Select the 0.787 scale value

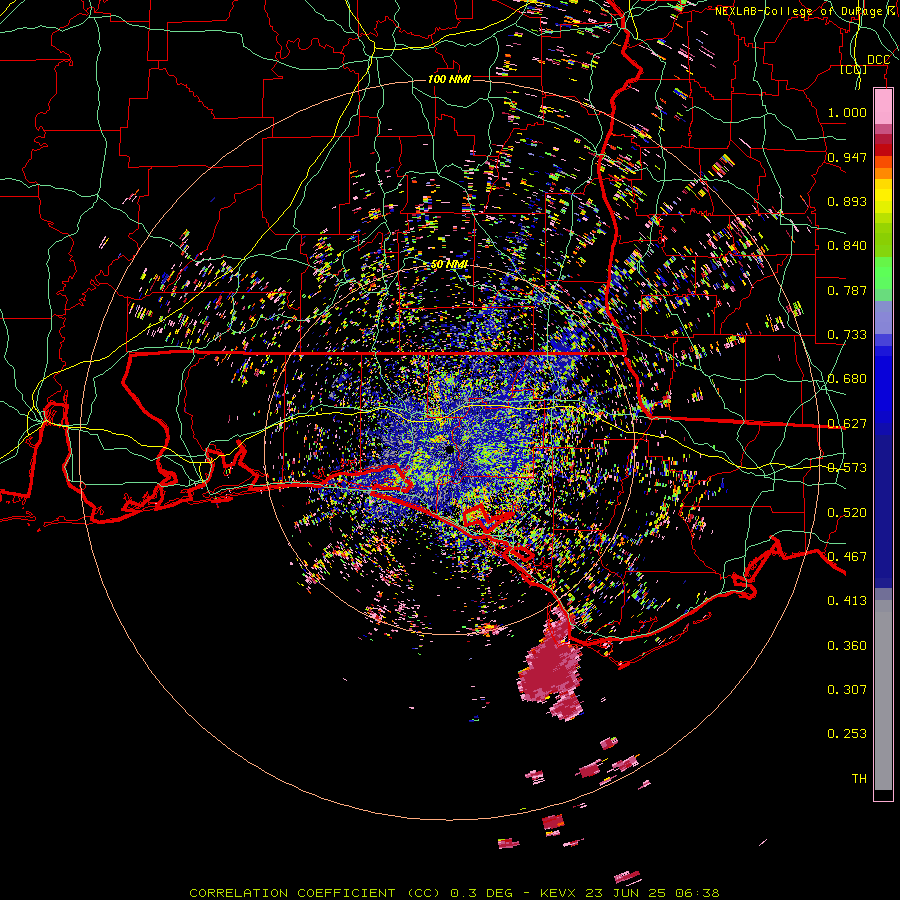(x=847, y=290)
